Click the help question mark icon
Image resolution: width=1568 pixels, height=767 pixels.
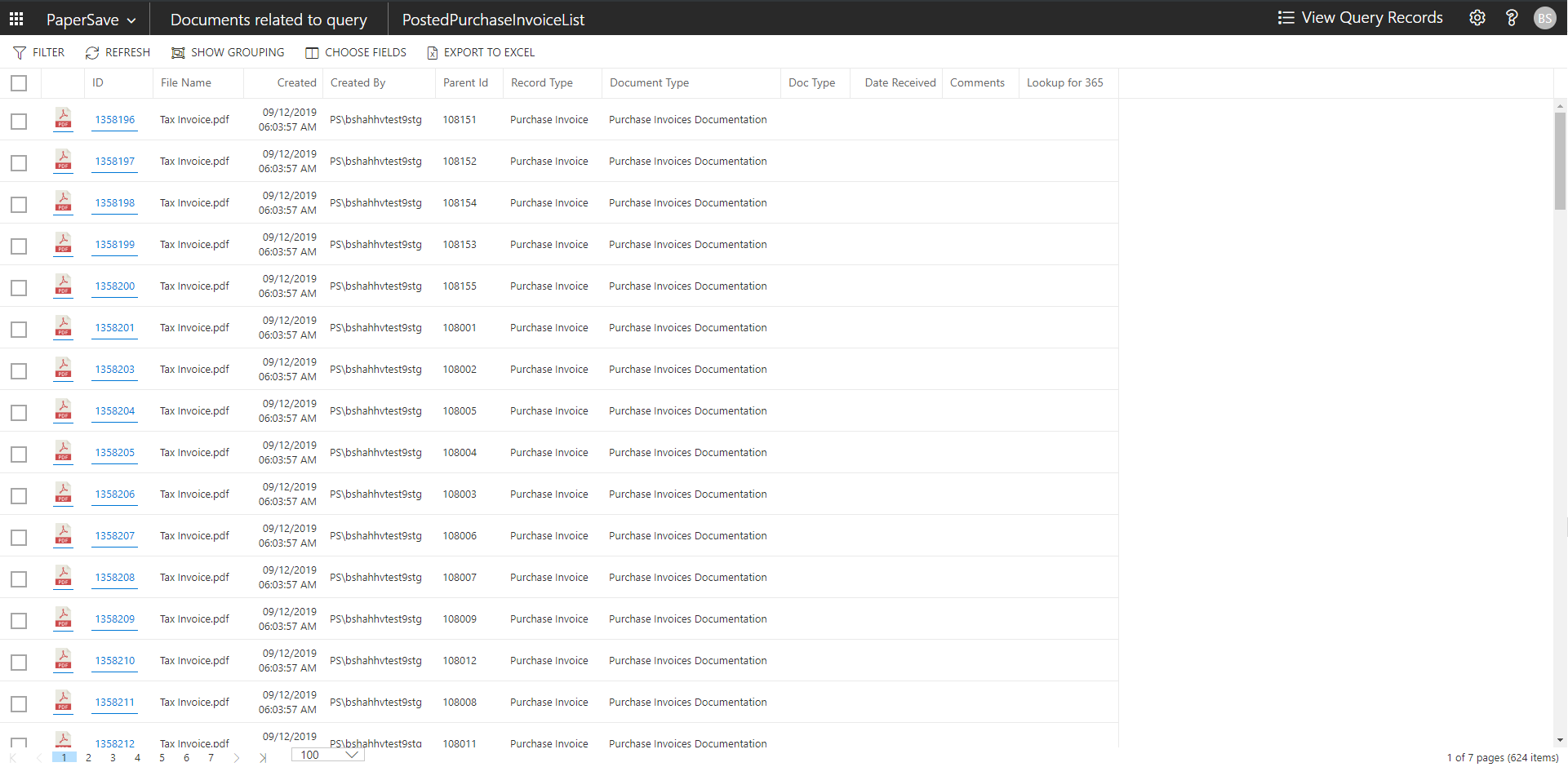coord(1511,18)
